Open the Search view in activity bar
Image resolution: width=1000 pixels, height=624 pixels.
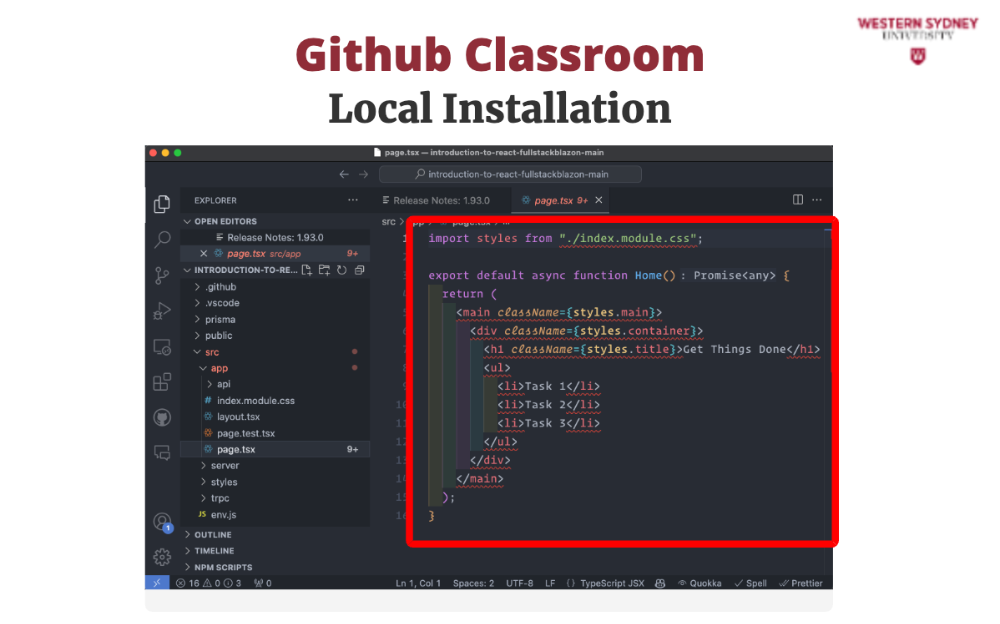pos(162,240)
